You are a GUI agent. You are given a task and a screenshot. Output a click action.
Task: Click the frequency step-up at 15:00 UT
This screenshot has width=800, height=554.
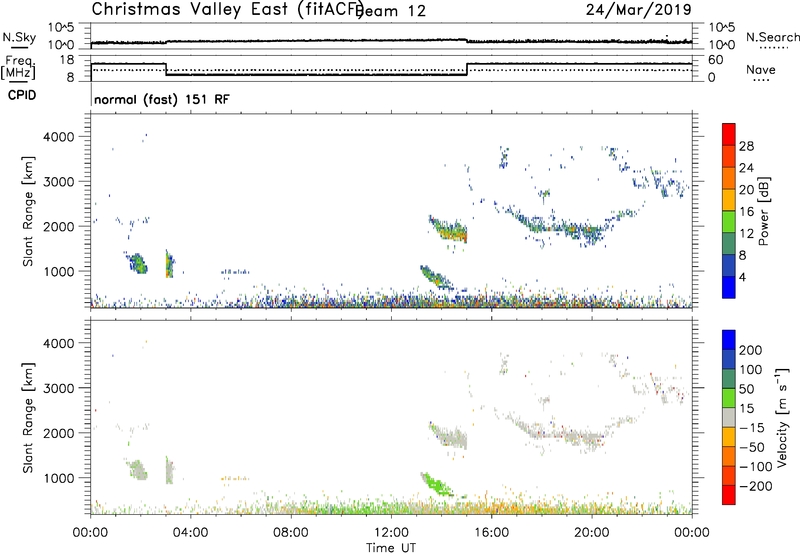point(467,69)
